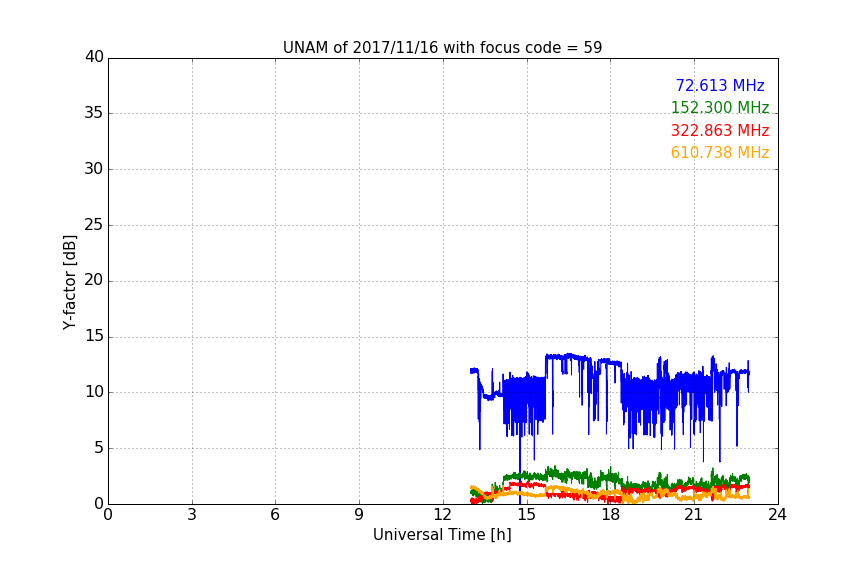Click the y-axis tick label '35'
The width and height of the screenshot is (864, 576).
point(94,113)
